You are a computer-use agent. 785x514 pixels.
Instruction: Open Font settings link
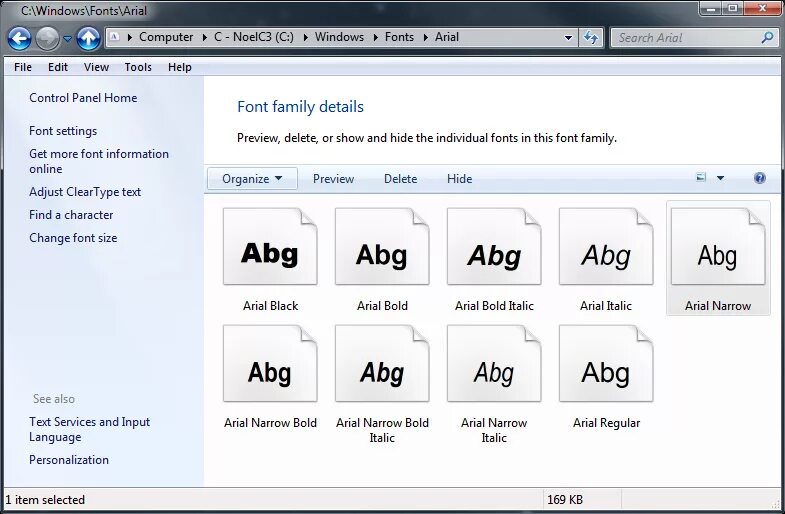(x=63, y=131)
